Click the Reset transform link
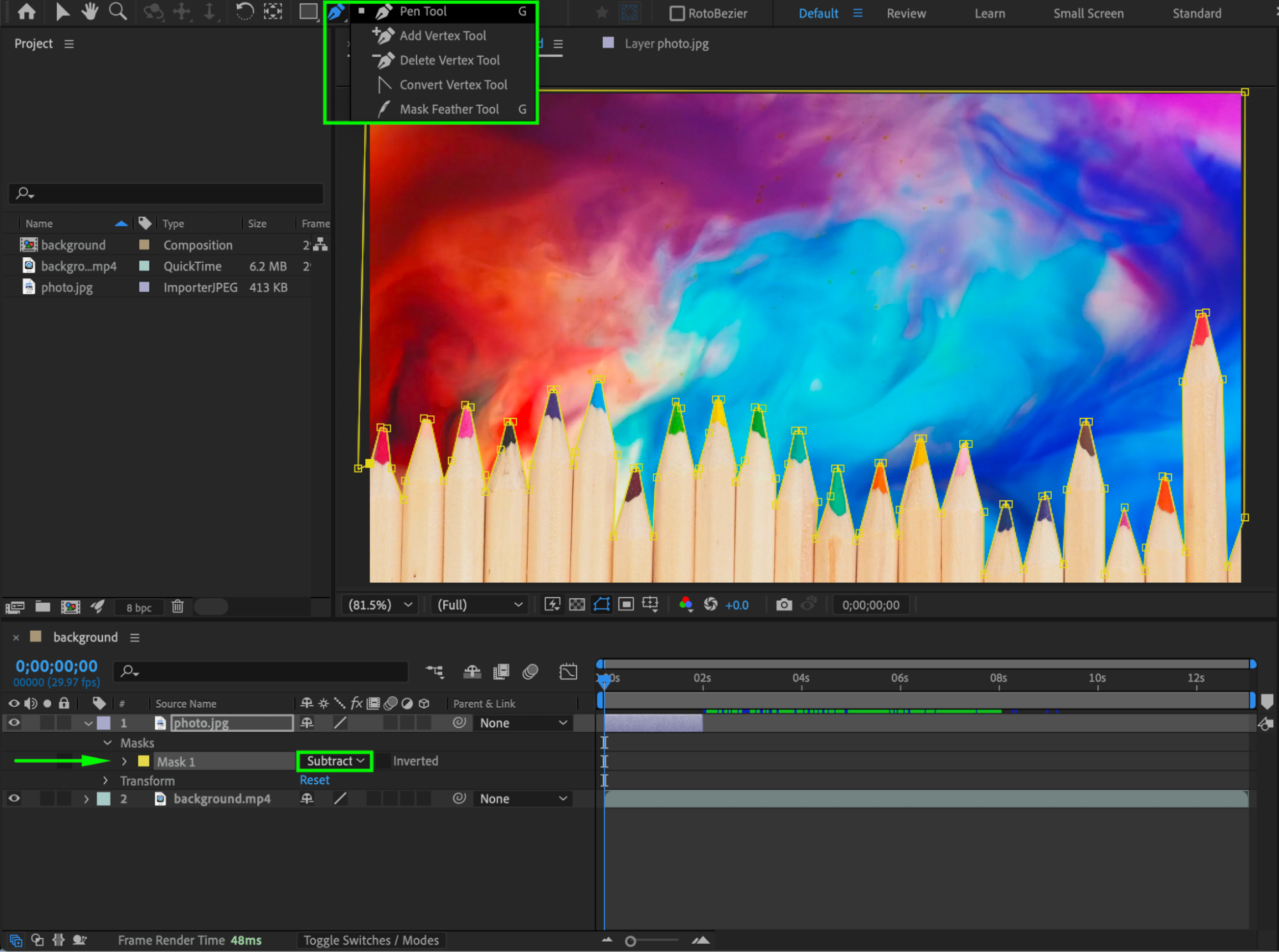1279x952 pixels. click(x=314, y=781)
